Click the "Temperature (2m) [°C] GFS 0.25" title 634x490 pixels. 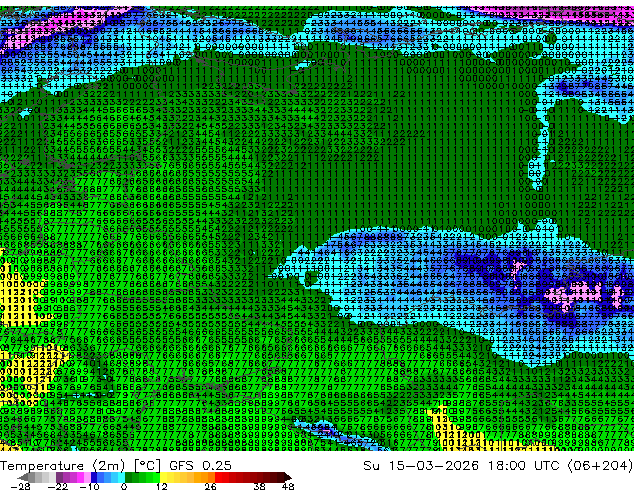[x=116, y=466]
